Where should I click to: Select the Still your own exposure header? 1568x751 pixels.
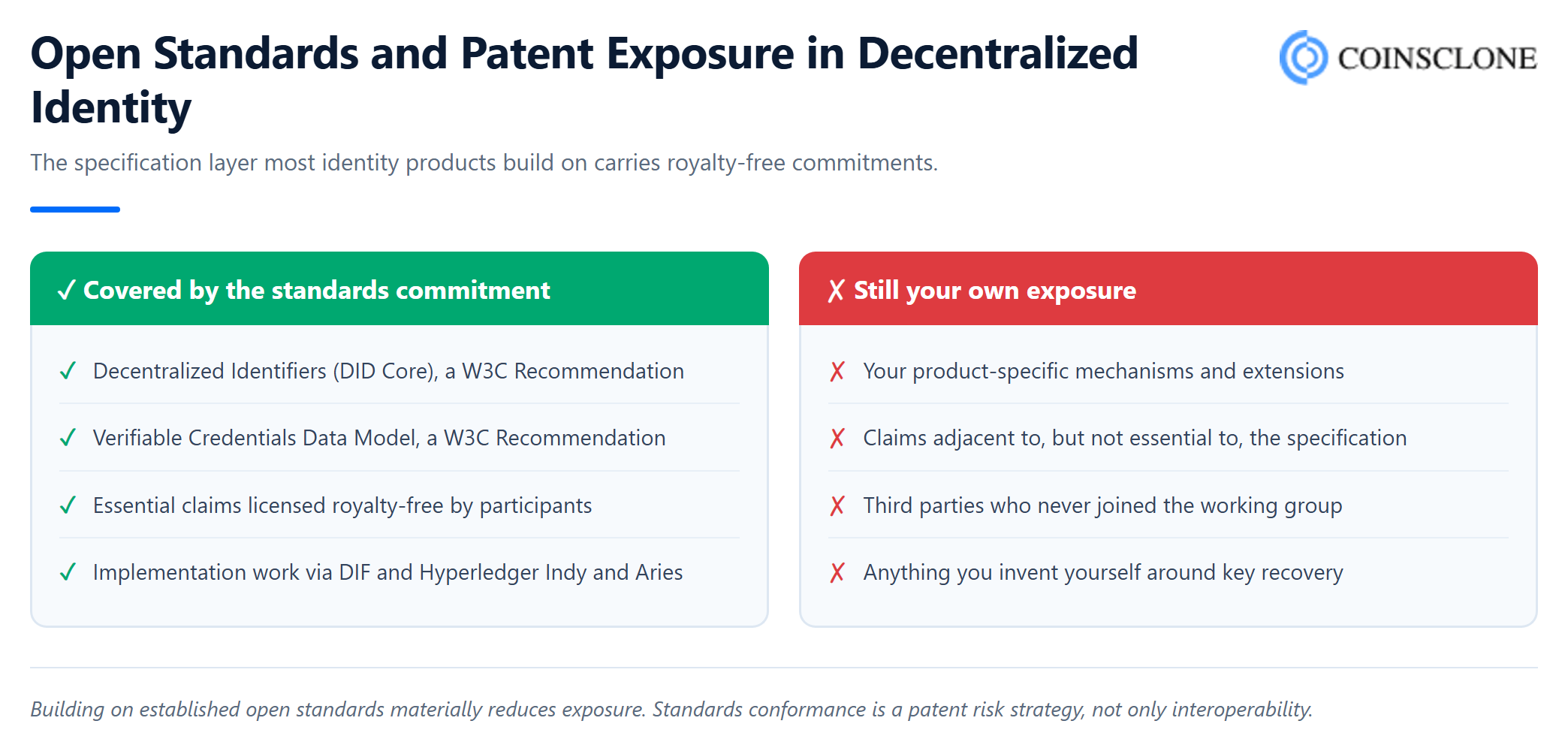[1168, 288]
